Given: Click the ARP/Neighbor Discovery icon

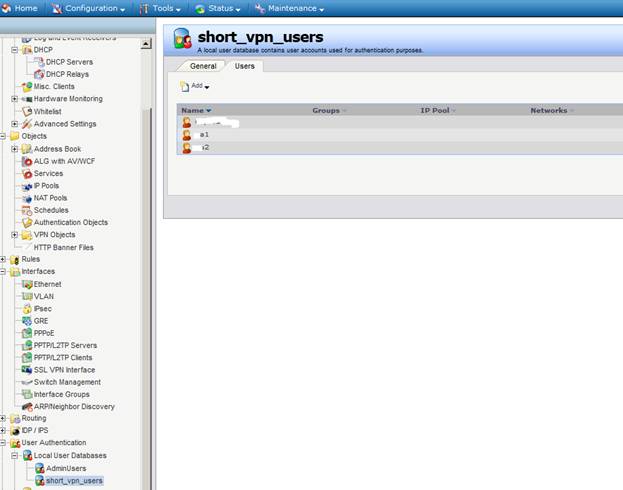Looking at the screenshot, I should tap(27, 407).
